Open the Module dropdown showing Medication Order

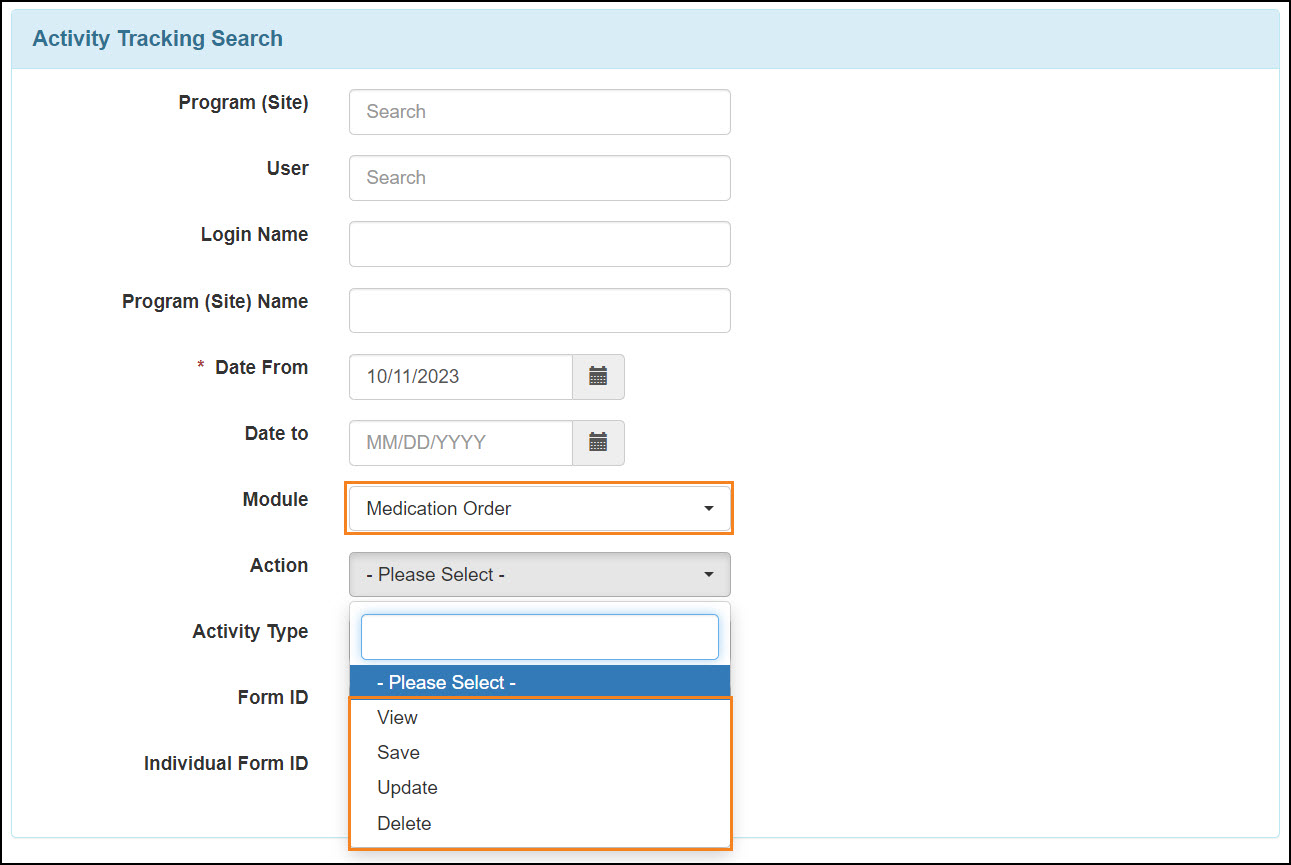[x=540, y=509]
